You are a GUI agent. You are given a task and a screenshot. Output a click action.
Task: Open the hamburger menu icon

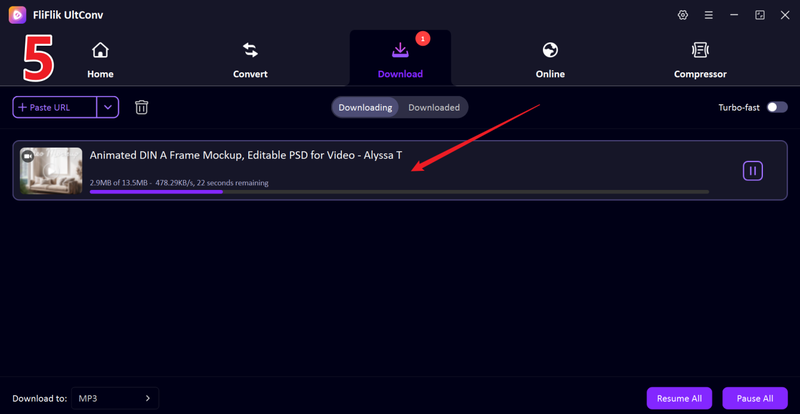tap(709, 15)
